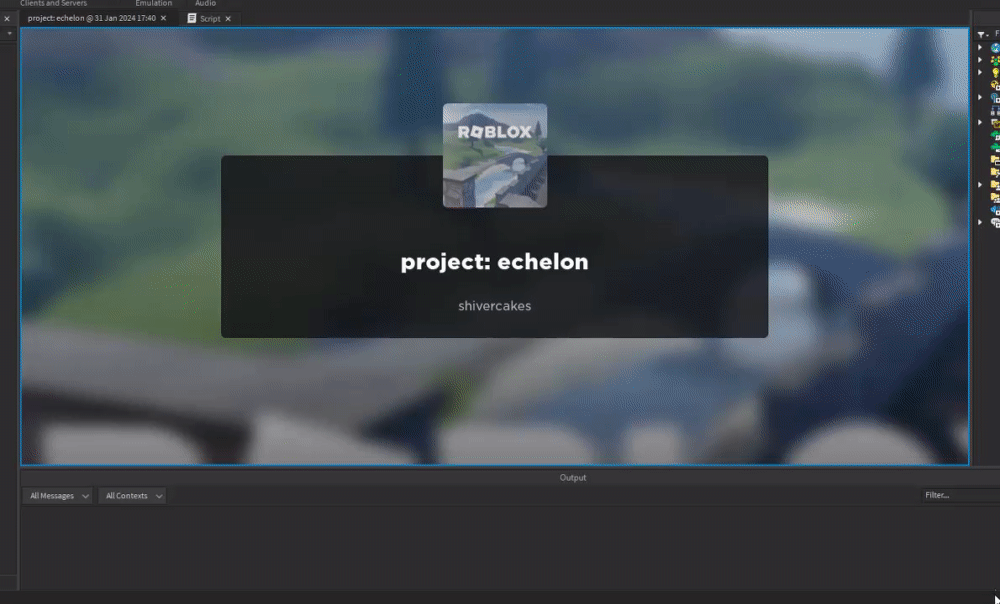Open the left panel's small dropdown arrow
Screen dimensions: 1000x604
pyautogui.click(x=9, y=33)
